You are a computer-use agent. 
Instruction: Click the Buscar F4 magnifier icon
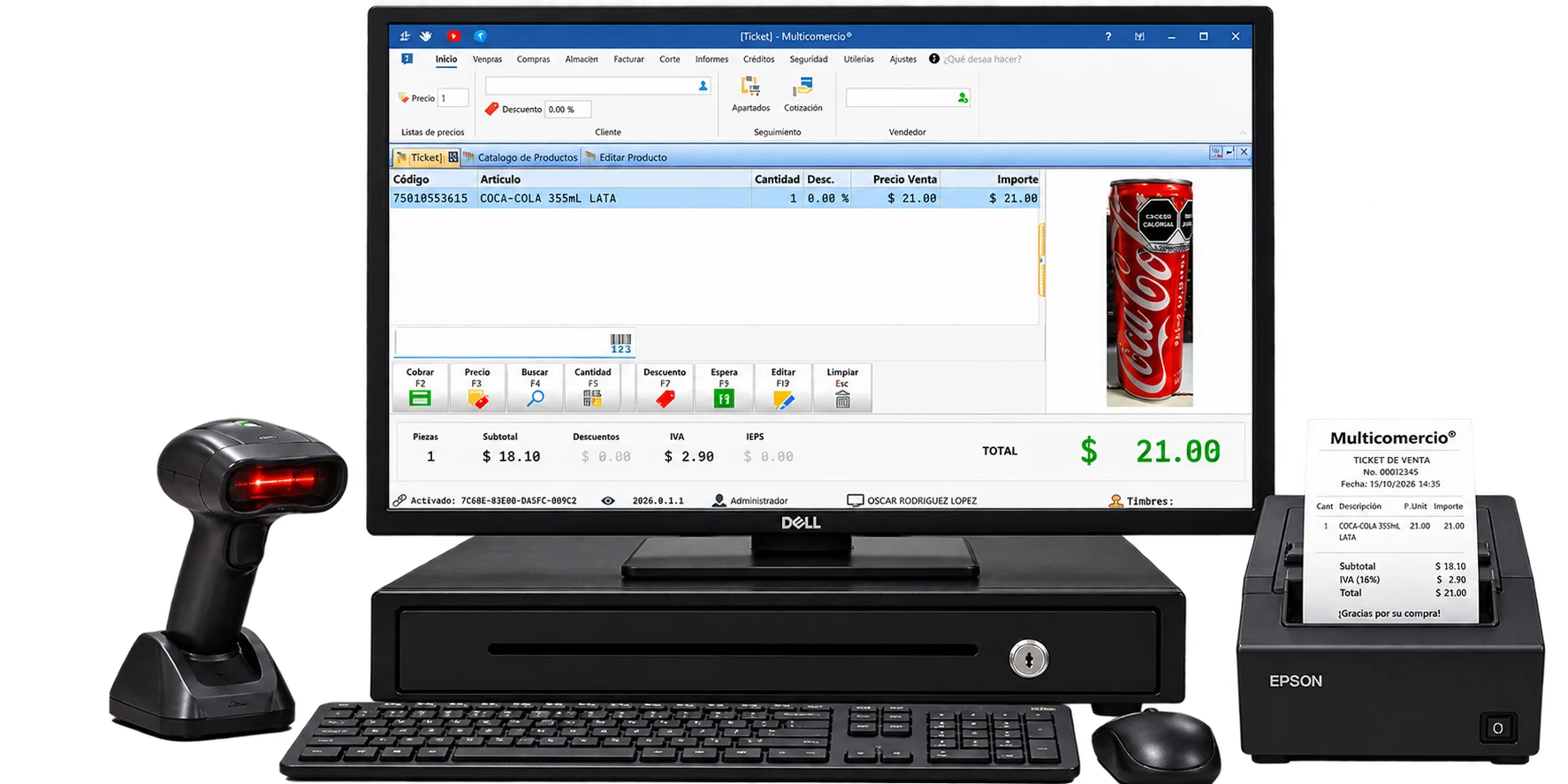[x=535, y=399]
